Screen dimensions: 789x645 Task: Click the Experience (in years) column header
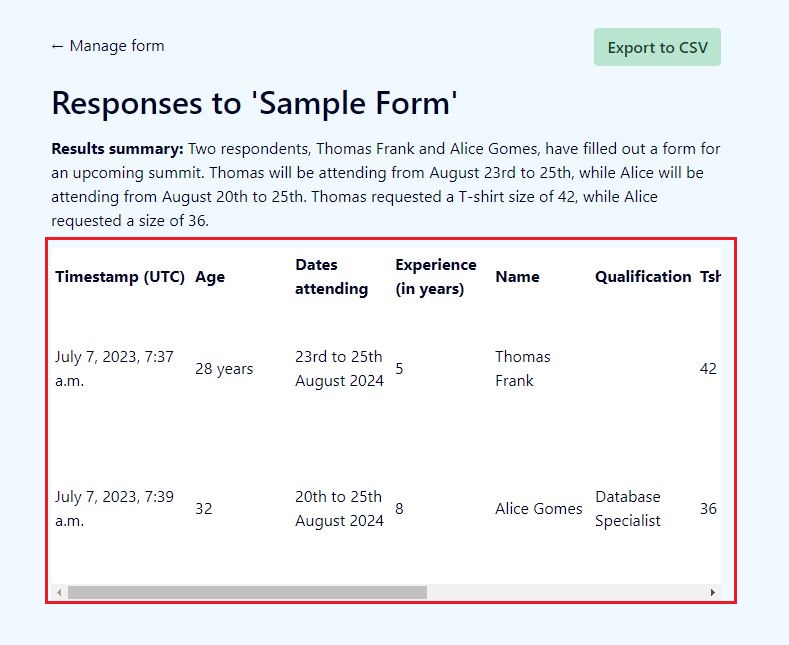pos(435,277)
